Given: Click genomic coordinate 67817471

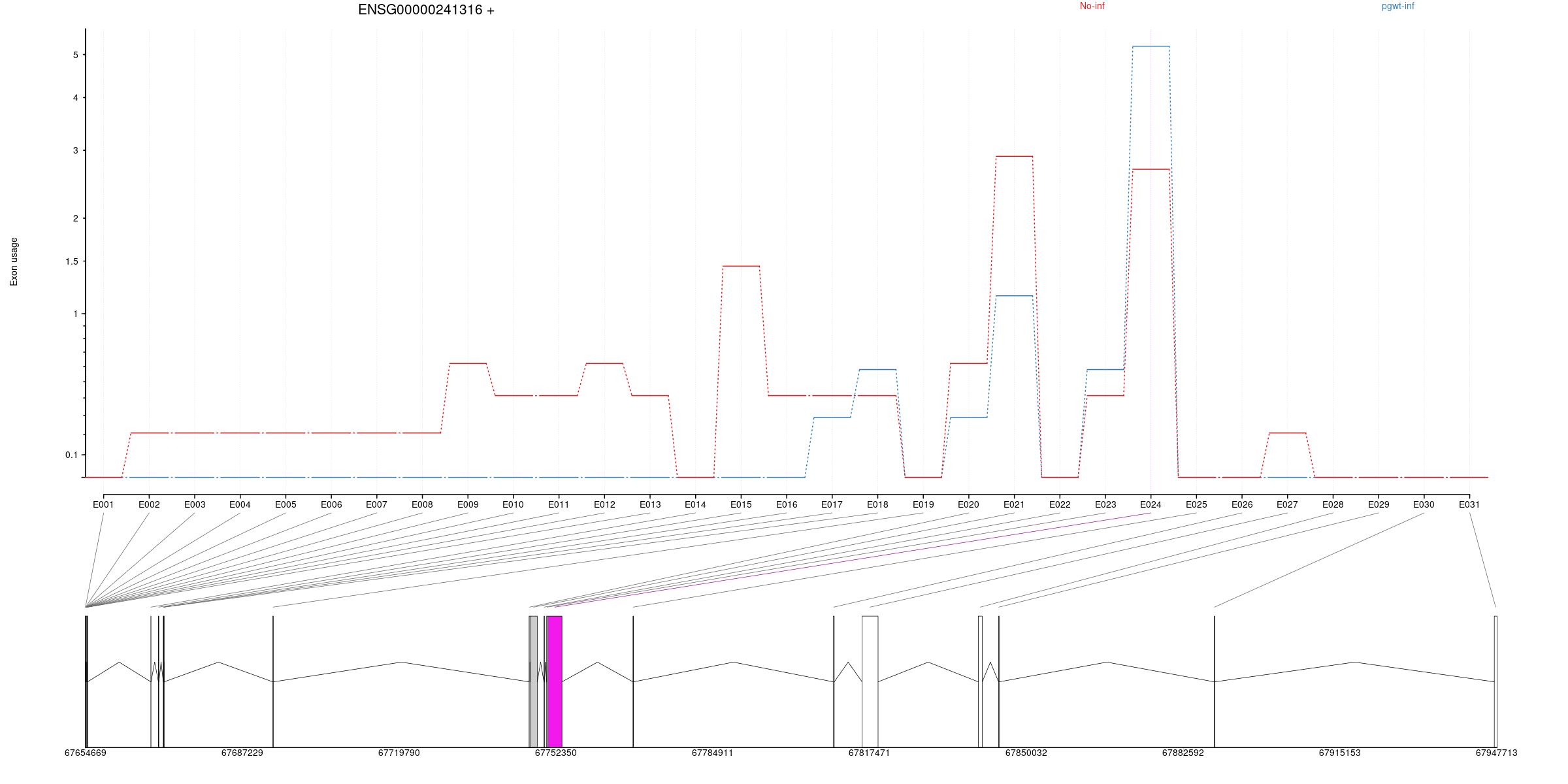Looking at the screenshot, I should coord(869,753).
